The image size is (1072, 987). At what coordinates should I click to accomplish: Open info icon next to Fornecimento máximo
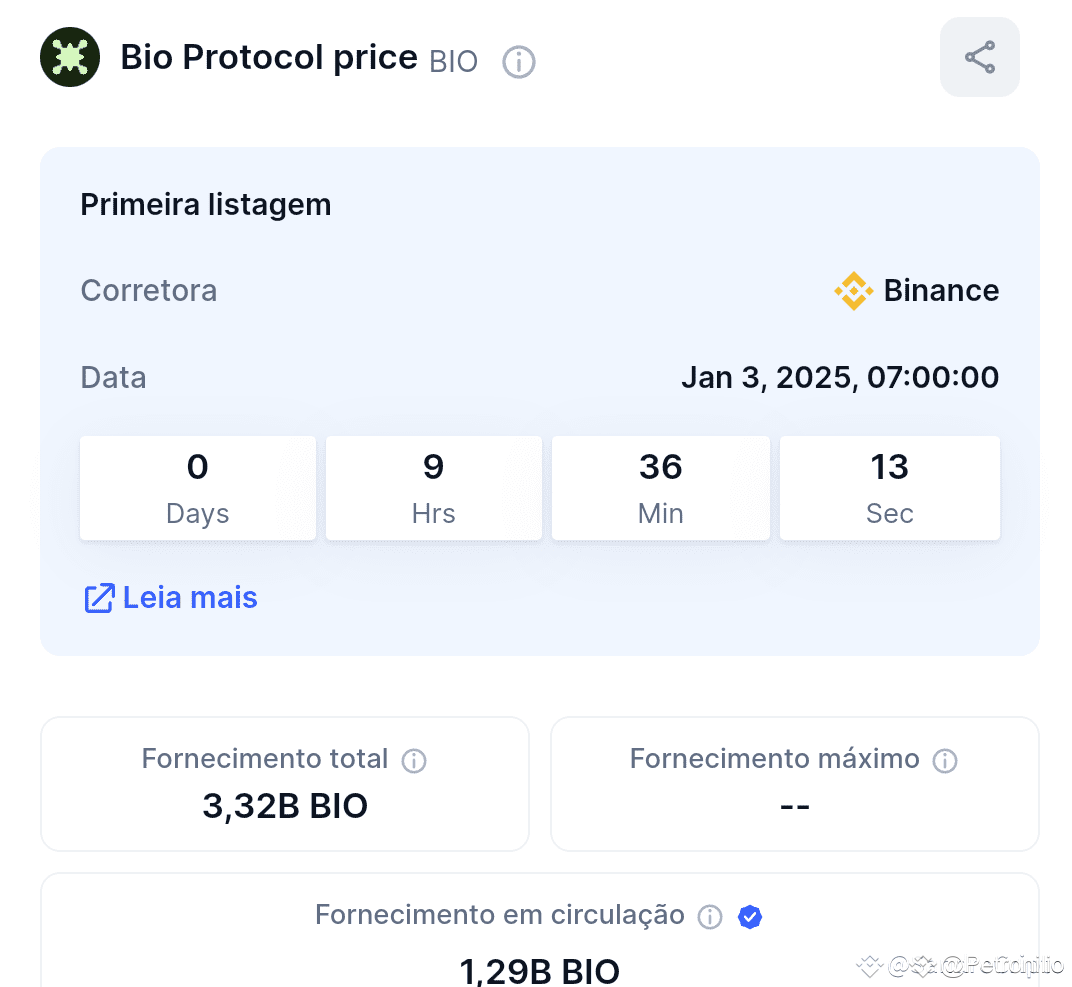[x=945, y=760]
